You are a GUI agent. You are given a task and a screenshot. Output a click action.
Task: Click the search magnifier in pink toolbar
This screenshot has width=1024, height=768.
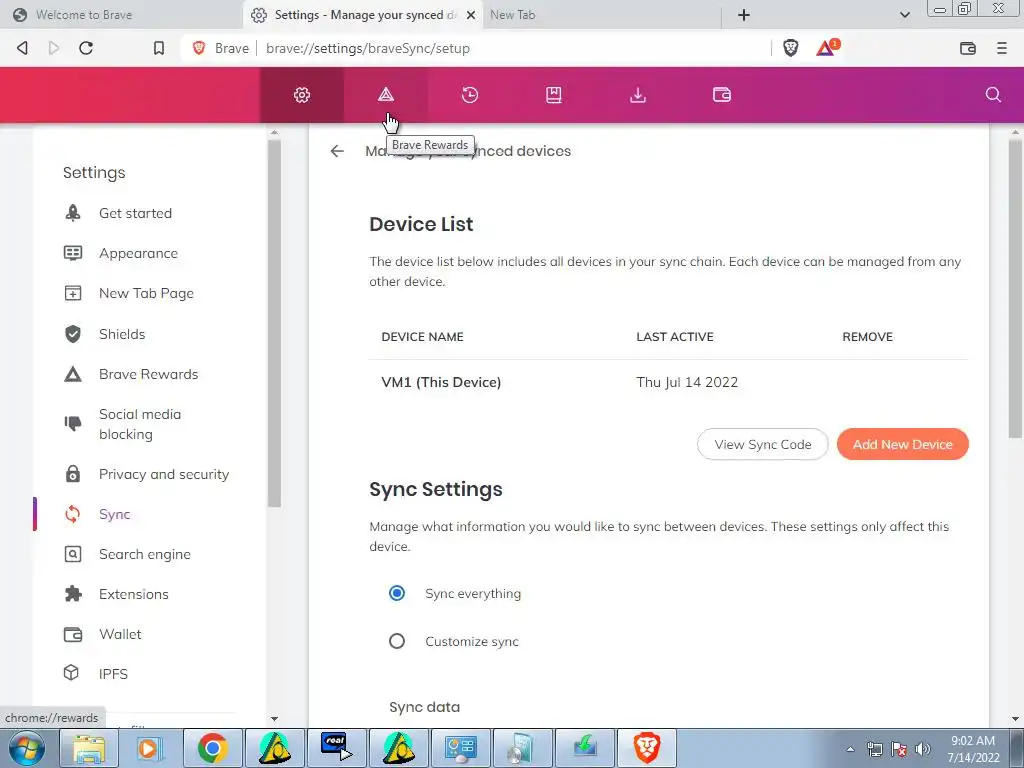pos(993,95)
